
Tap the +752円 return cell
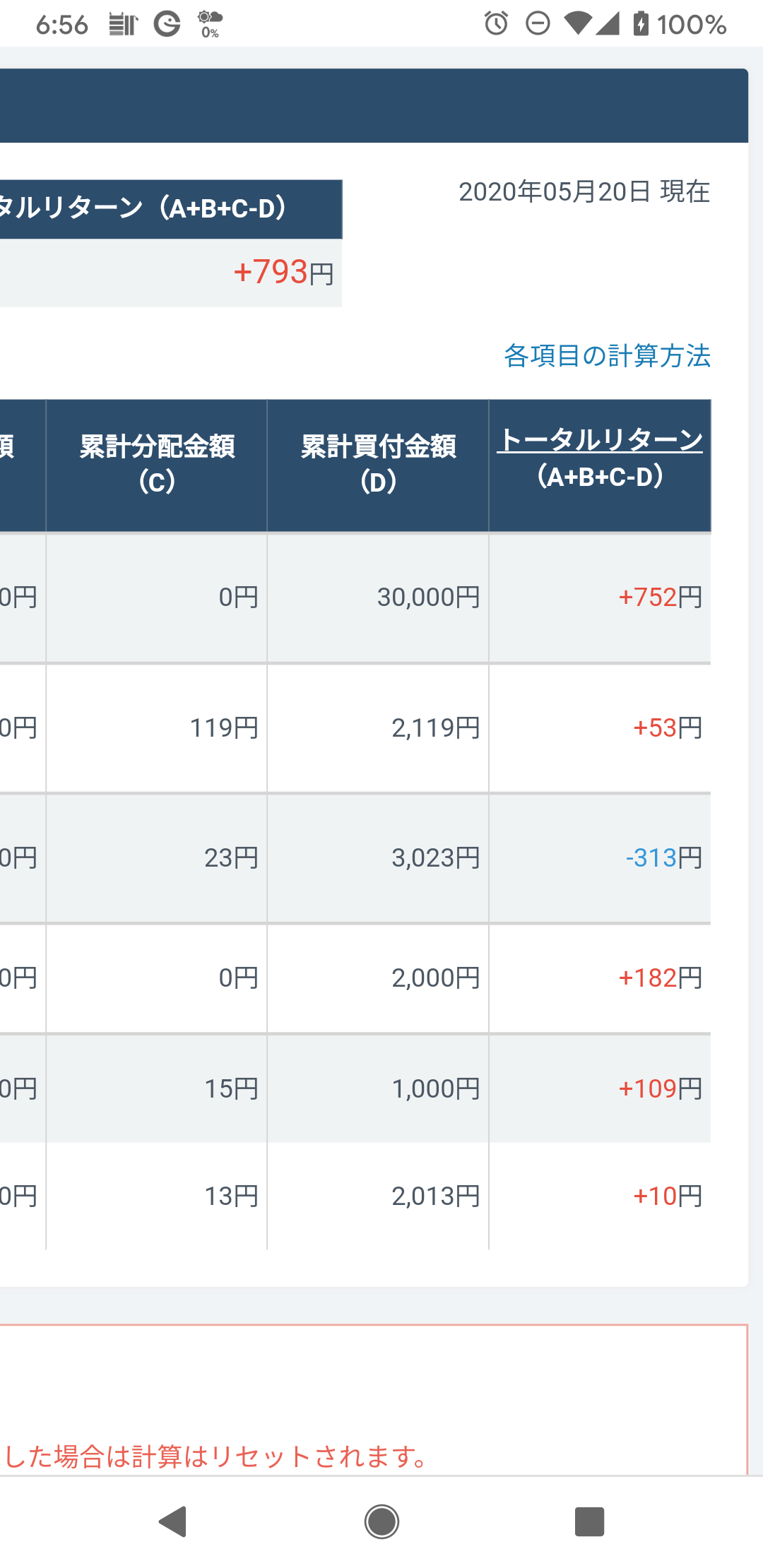(661, 598)
